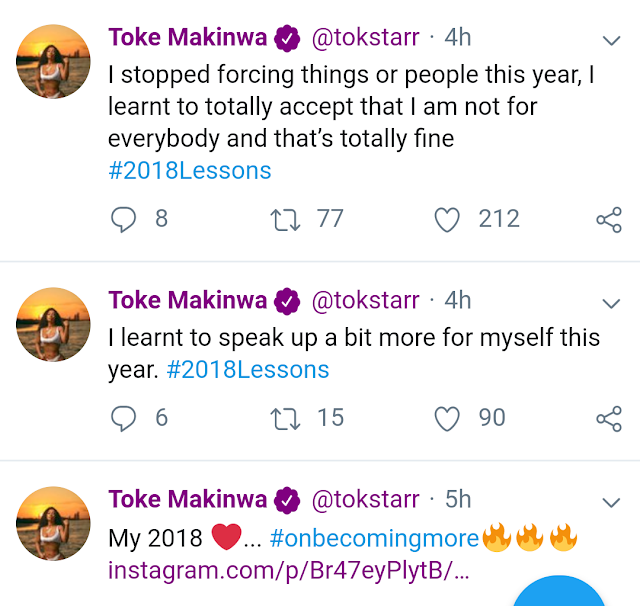Retweet the "stopped forcing things" tweet
640x606 pixels.
pos(286,219)
